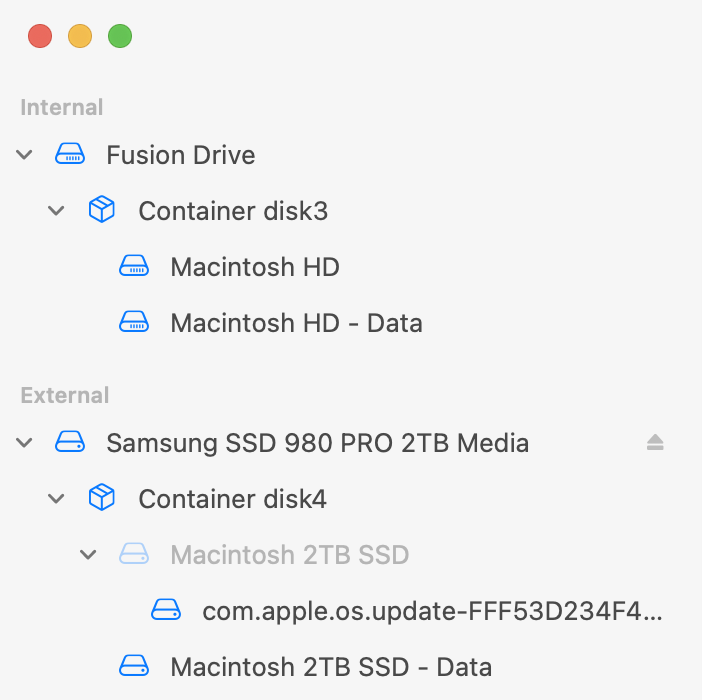This screenshot has width=702, height=700.
Task: Click the Macintosh 2TB SSD - Data icon
Action: click(x=134, y=666)
